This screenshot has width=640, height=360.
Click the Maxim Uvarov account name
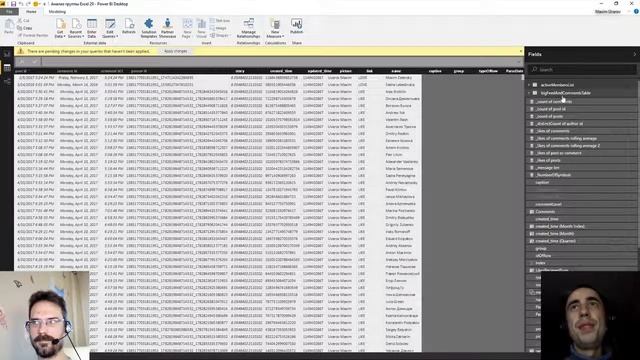[x=608, y=12]
